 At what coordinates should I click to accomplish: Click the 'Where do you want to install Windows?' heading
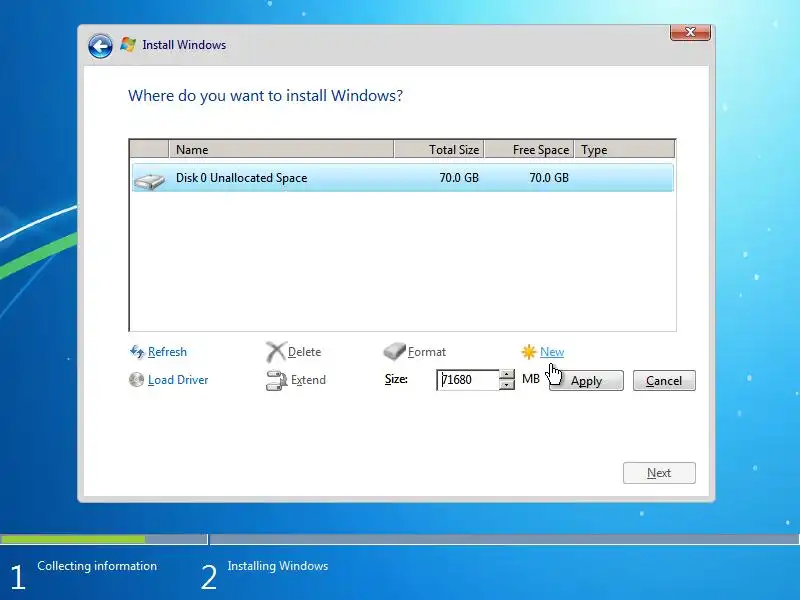pos(265,95)
